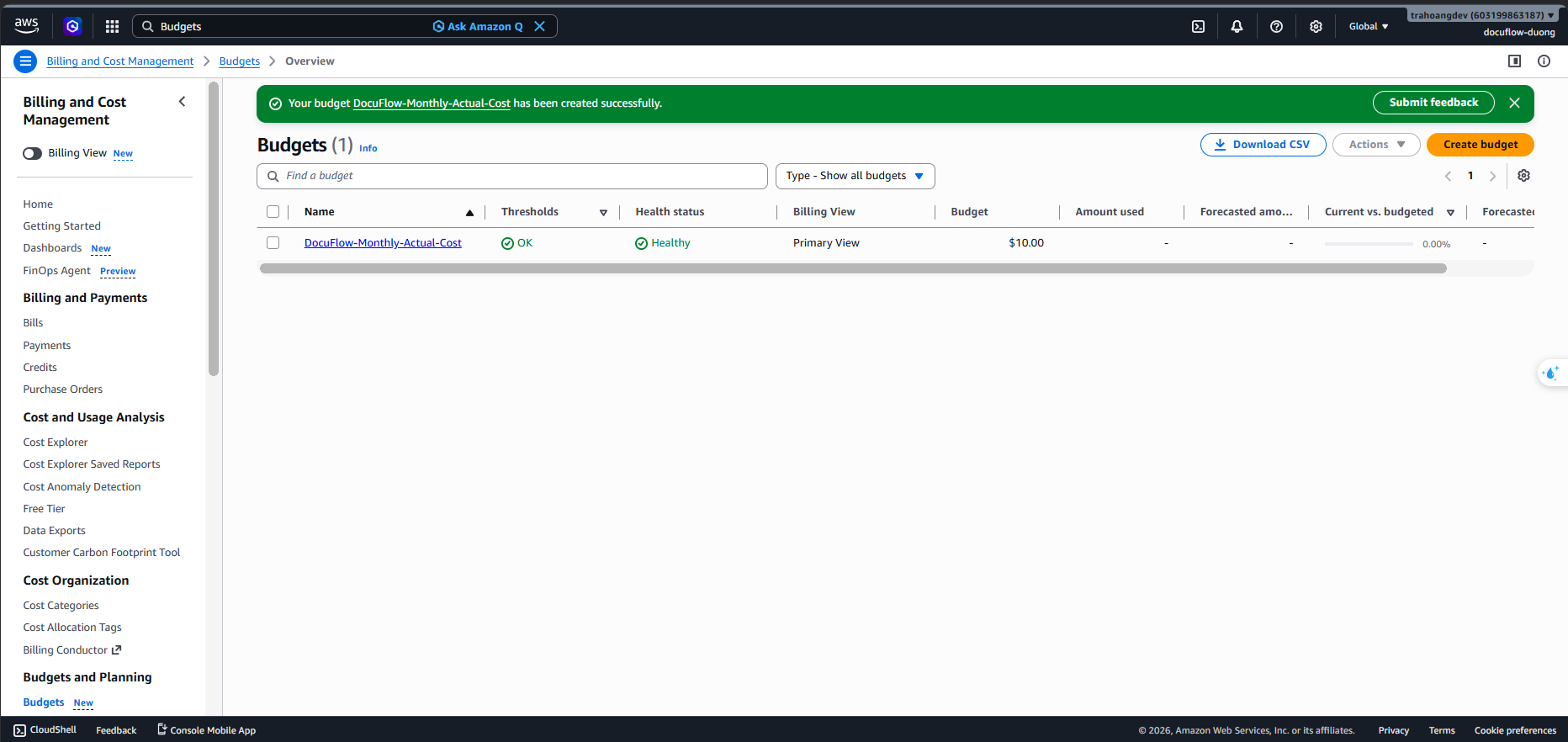Go to Getting Started in sidebar
This screenshot has width=1568, height=742.
coord(61,226)
